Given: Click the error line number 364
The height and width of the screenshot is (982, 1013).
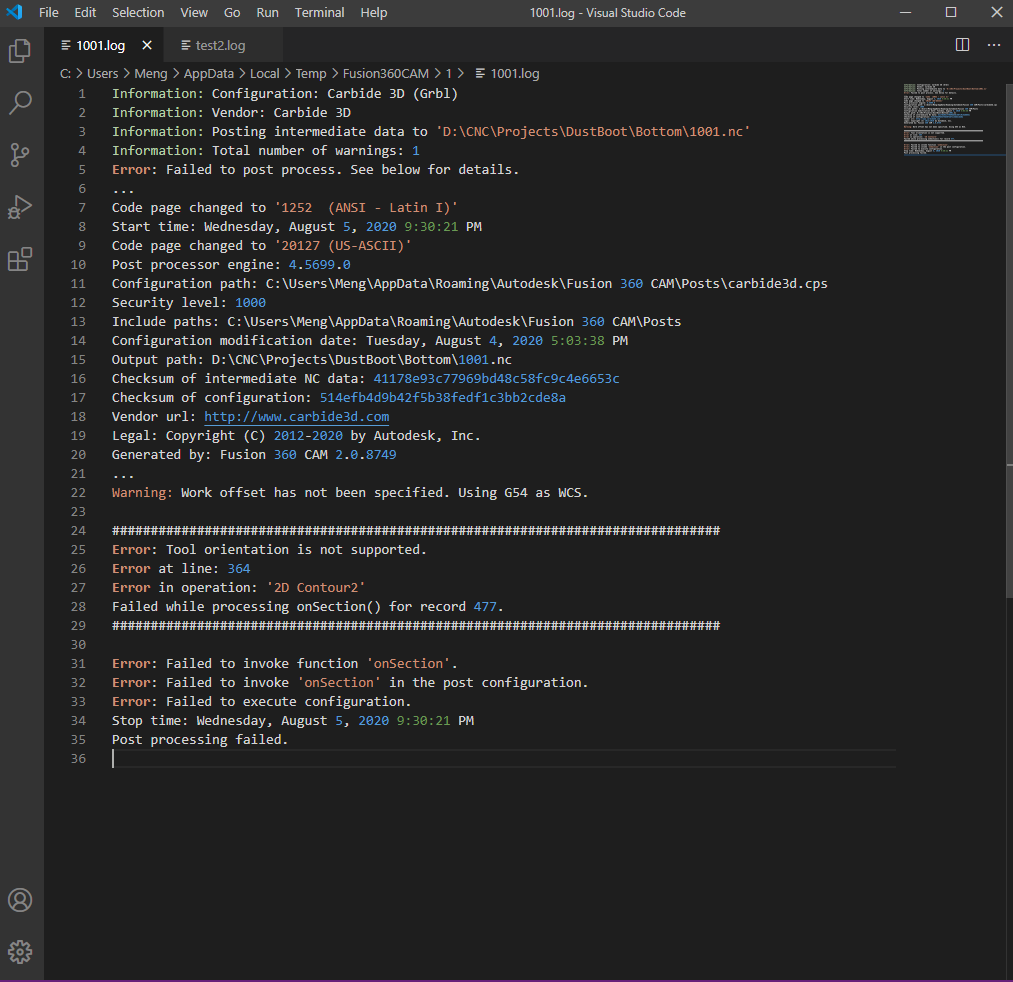Looking at the screenshot, I should [239, 569].
